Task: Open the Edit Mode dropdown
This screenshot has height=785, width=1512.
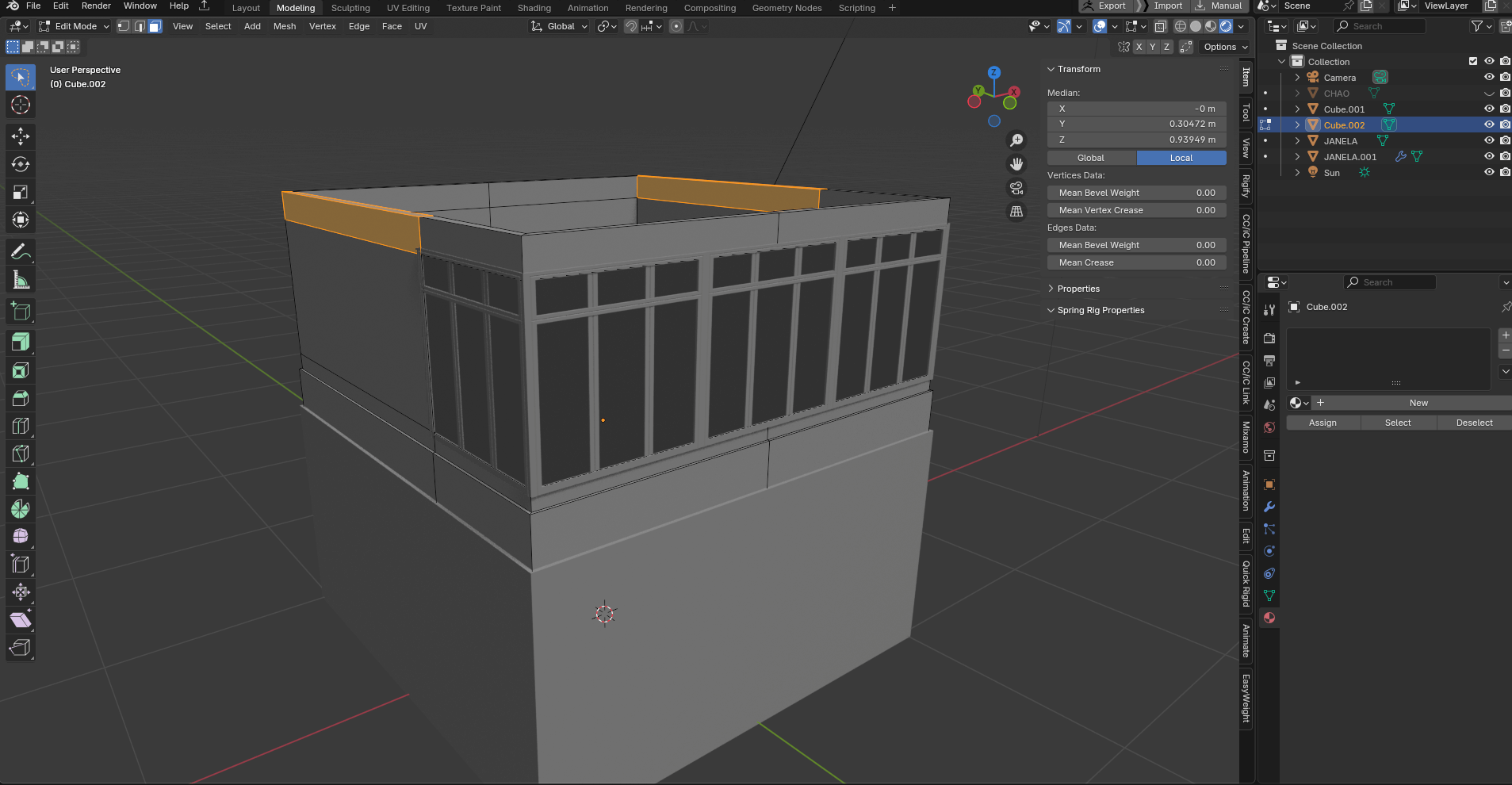Action: (75, 26)
